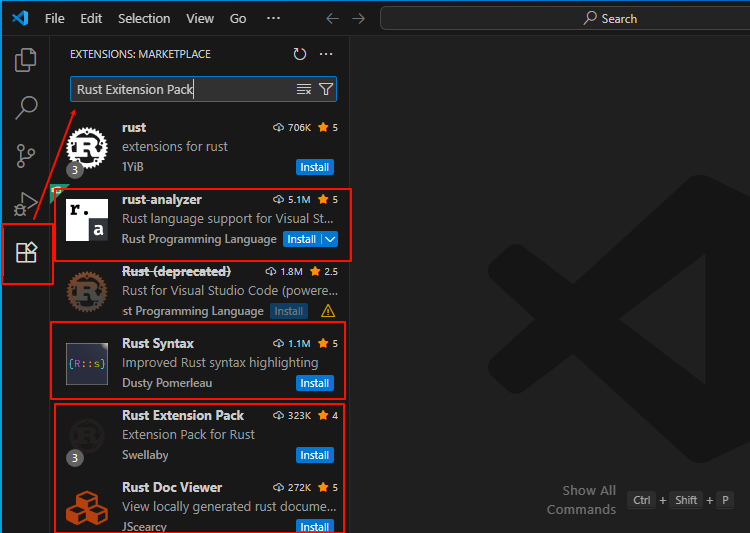Go back with the left arrow

[332, 19]
